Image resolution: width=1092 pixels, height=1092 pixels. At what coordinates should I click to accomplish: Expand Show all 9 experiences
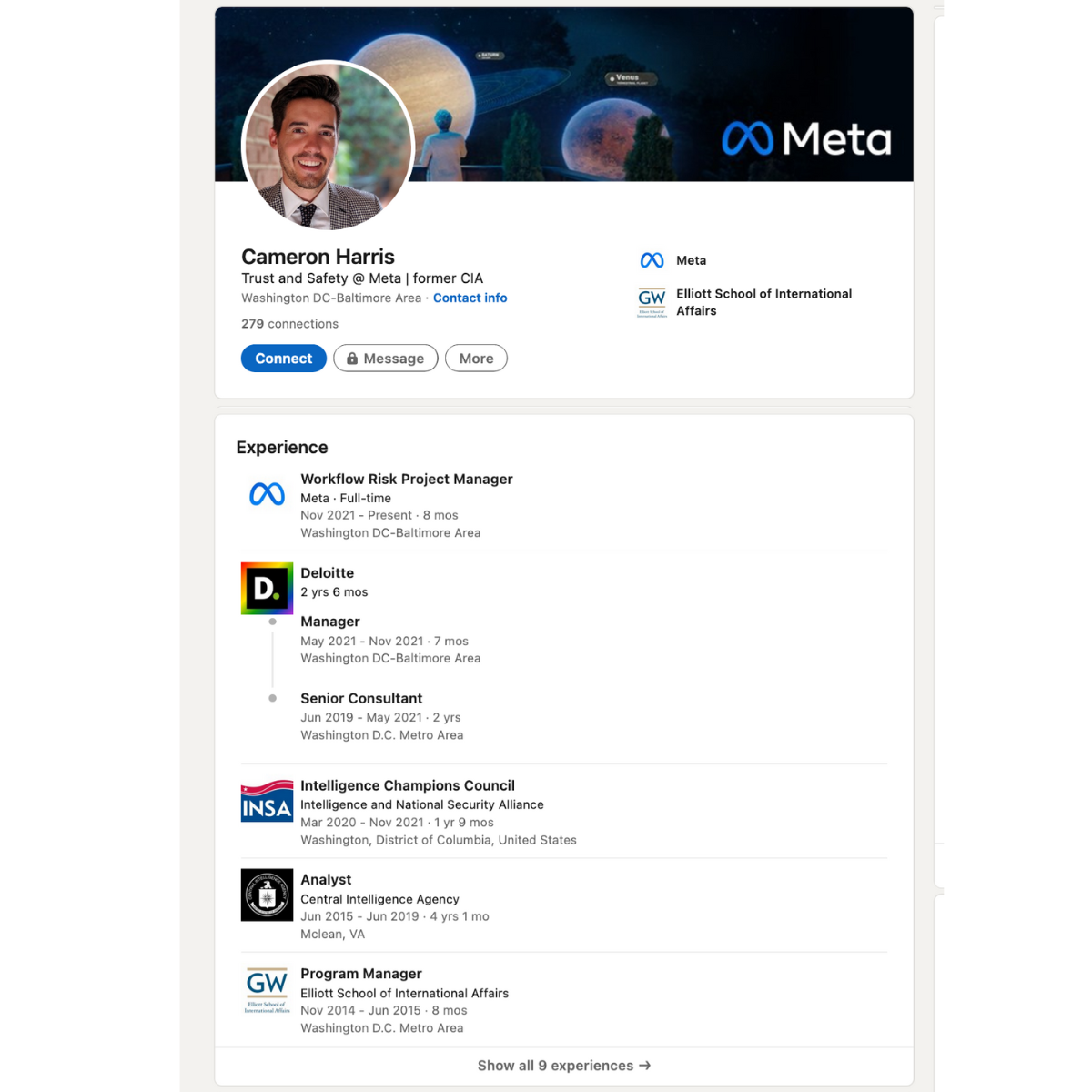563,1066
